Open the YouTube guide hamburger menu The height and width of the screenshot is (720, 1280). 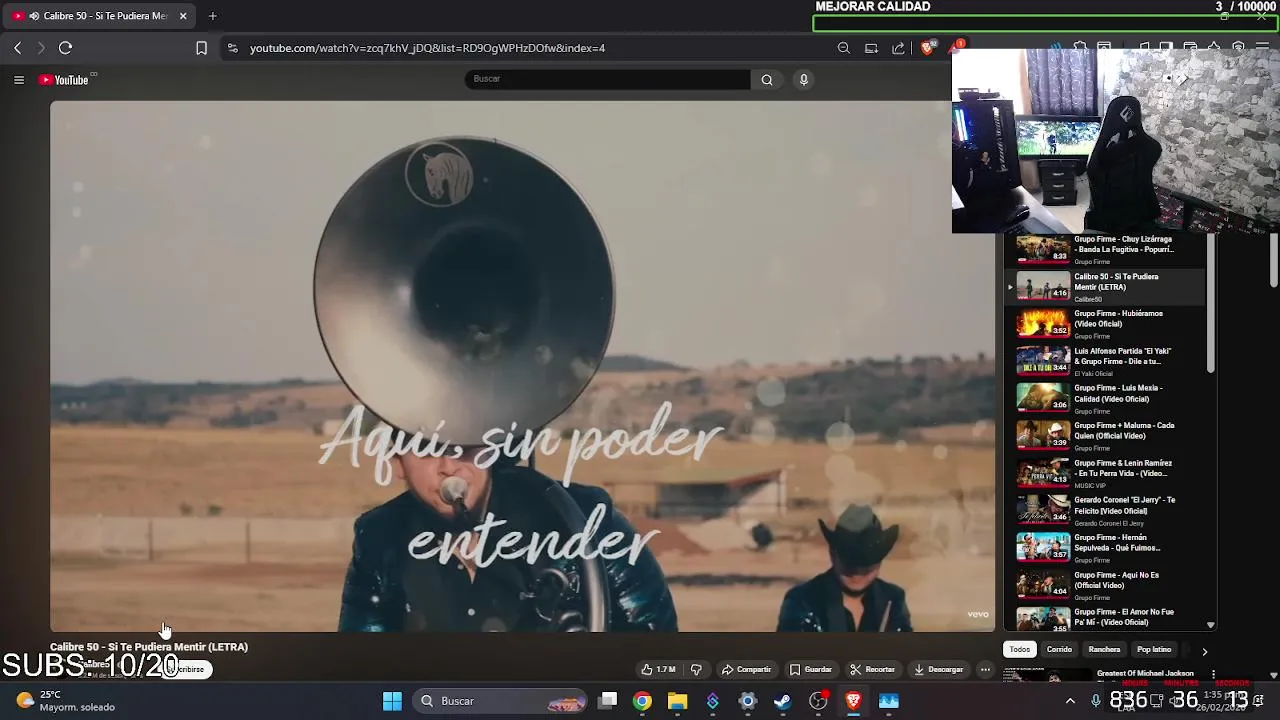tap(19, 80)
